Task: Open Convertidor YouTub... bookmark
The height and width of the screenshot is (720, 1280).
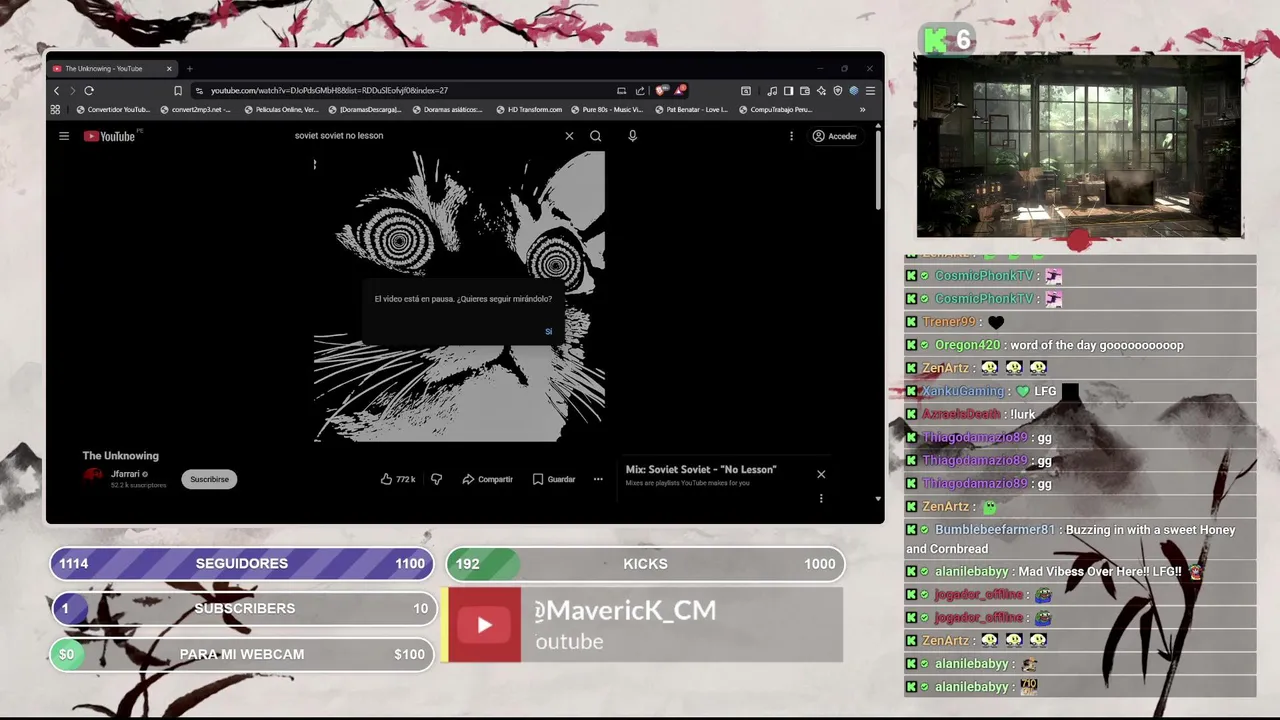Action: coord(113,109)
